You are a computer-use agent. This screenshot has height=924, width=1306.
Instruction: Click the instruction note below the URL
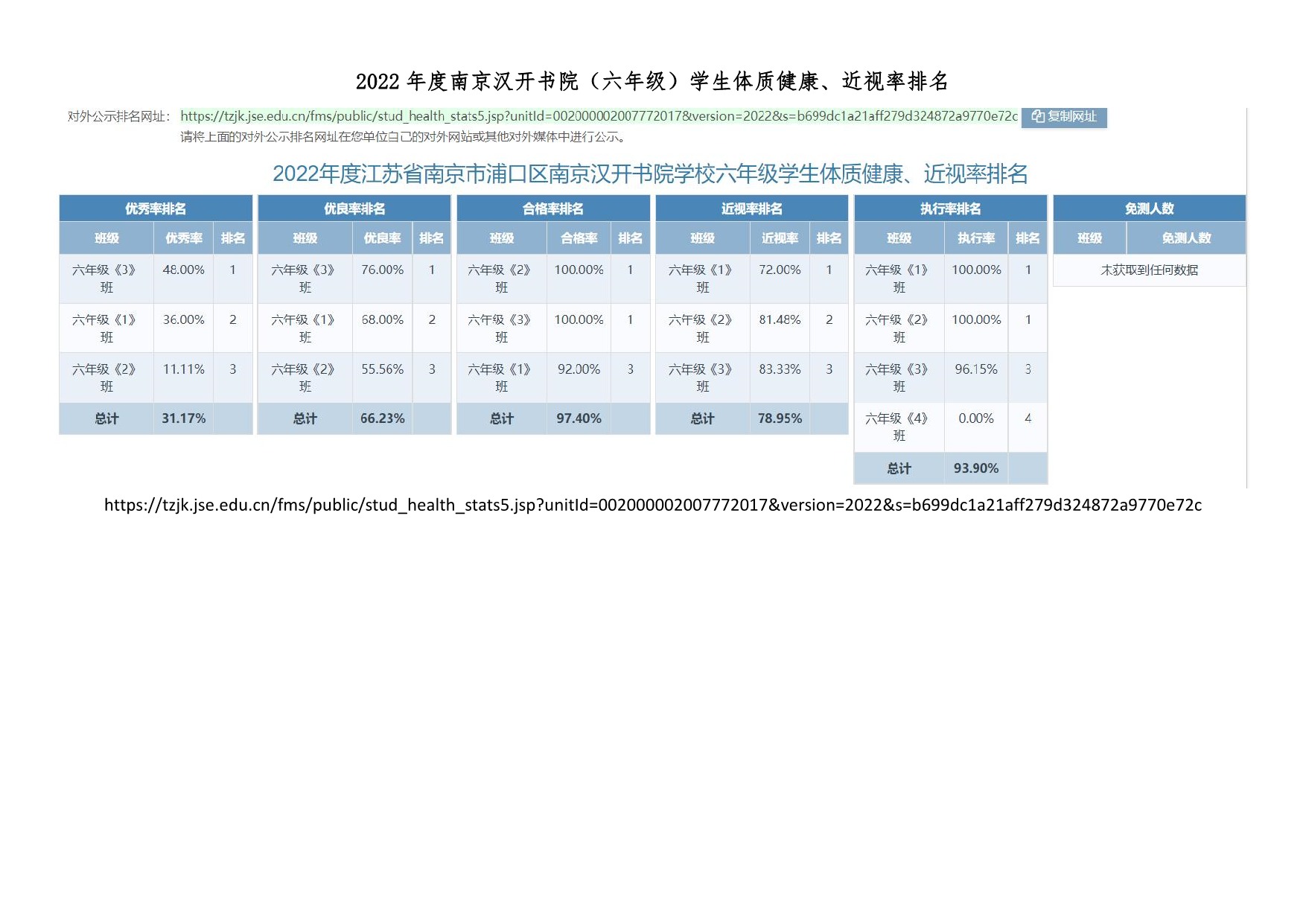click(405, 137)
